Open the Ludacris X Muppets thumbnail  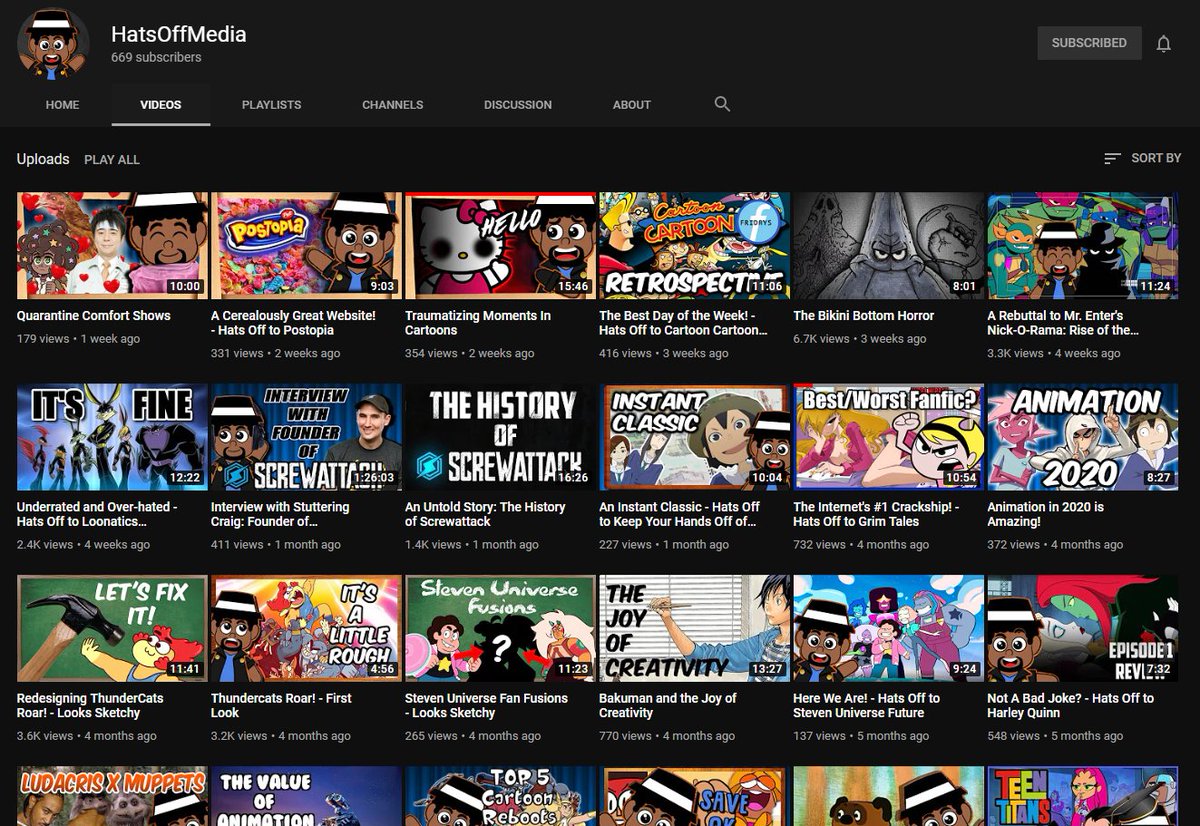112,796
